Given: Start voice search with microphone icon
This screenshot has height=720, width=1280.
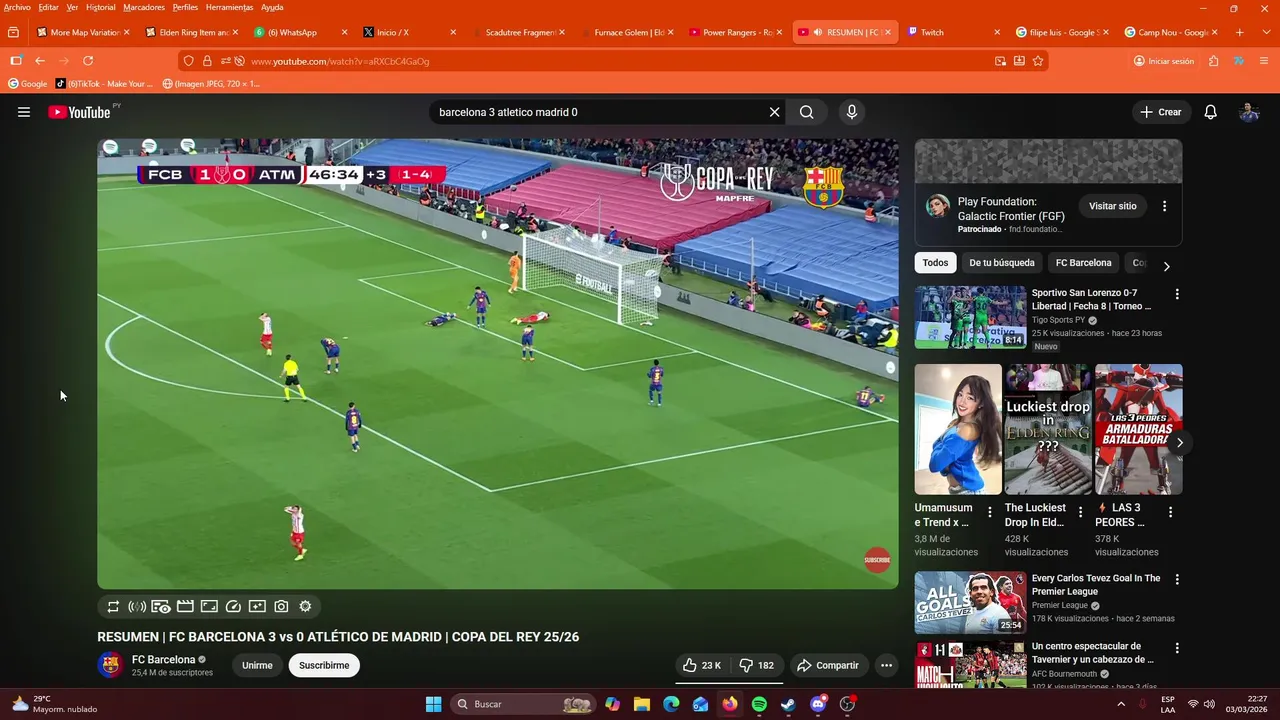Looking at the screenshot, I should pos(852,112).
